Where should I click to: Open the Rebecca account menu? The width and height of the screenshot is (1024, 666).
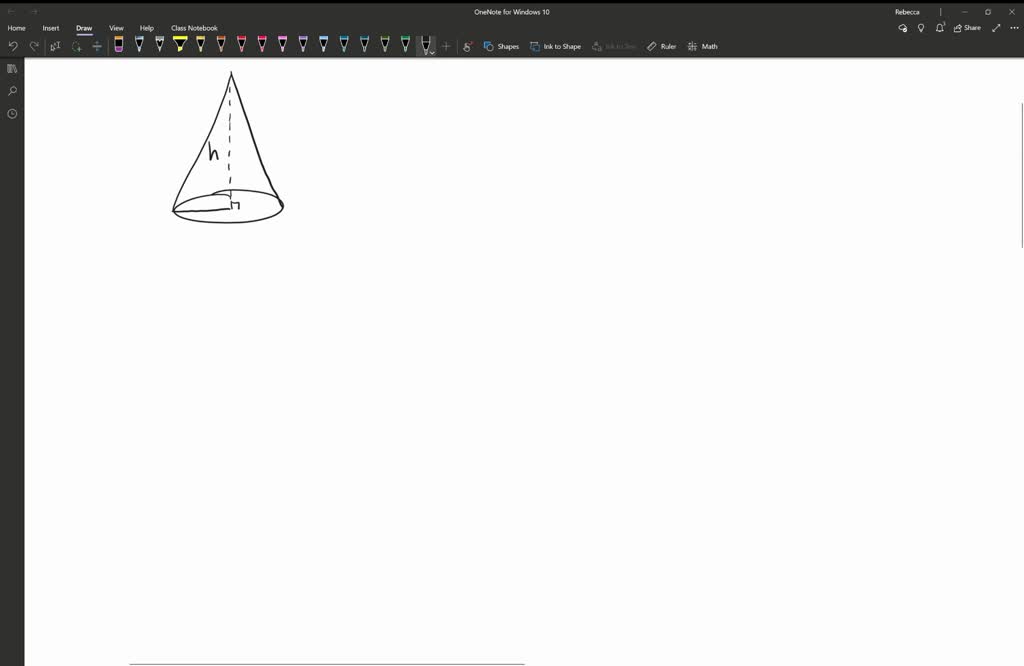907,12
